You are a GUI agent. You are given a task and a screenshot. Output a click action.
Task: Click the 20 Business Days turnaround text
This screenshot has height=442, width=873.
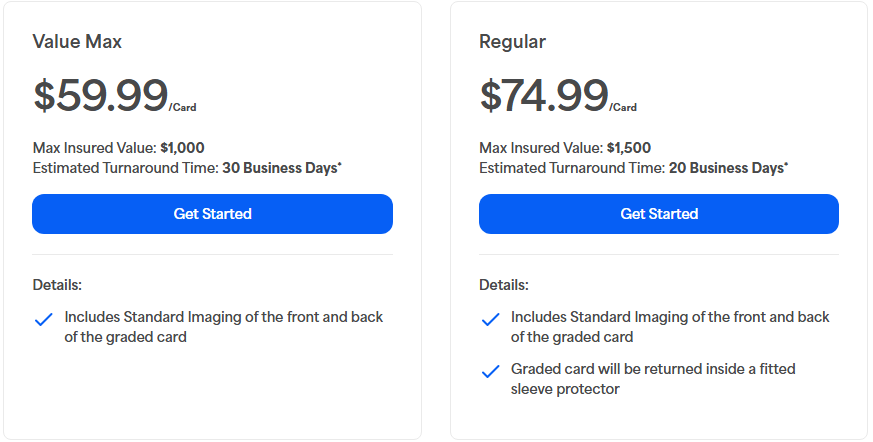727,168
